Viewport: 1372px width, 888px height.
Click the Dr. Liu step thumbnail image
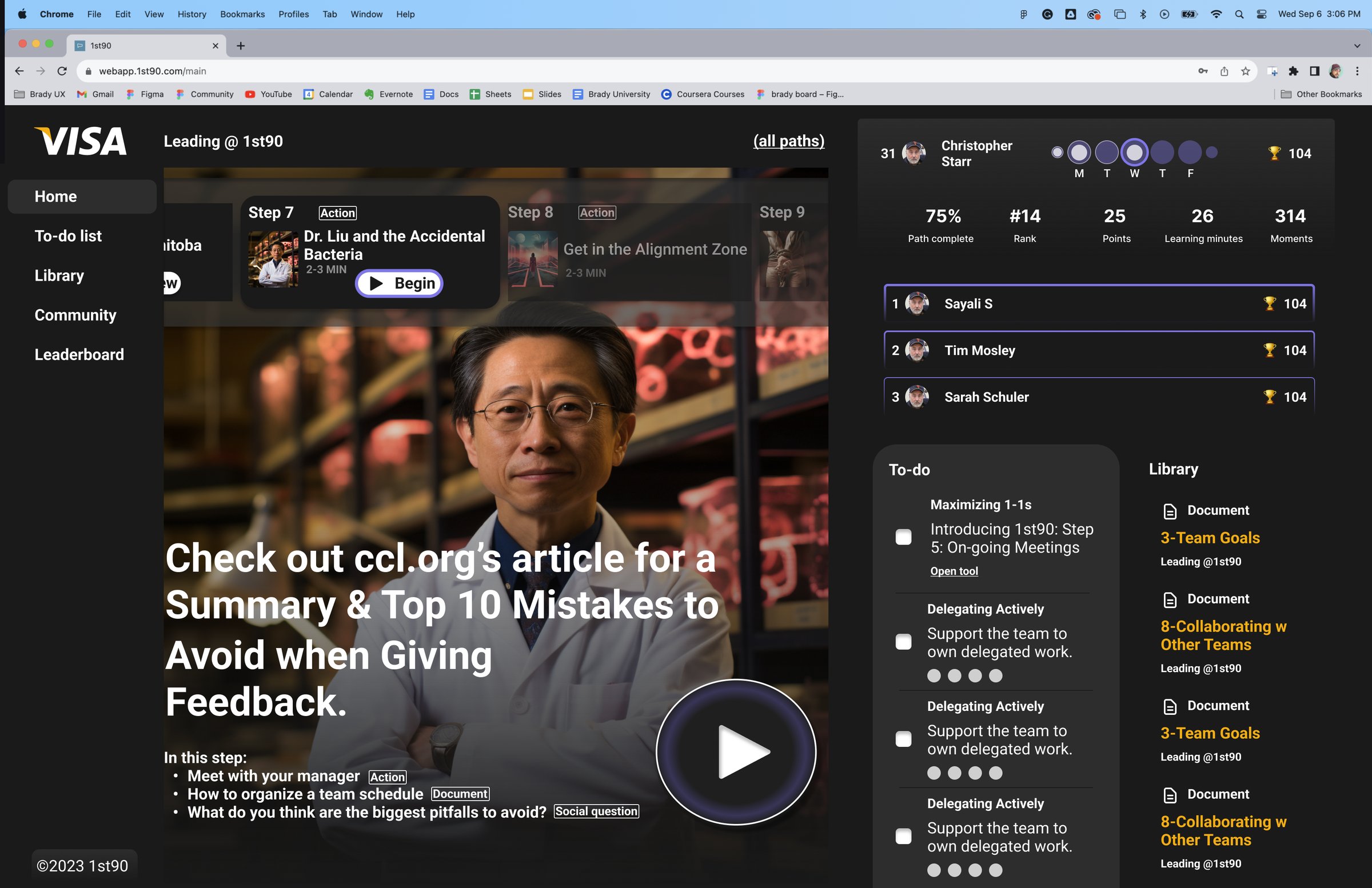pyautogui.click(x=273, y=259)
